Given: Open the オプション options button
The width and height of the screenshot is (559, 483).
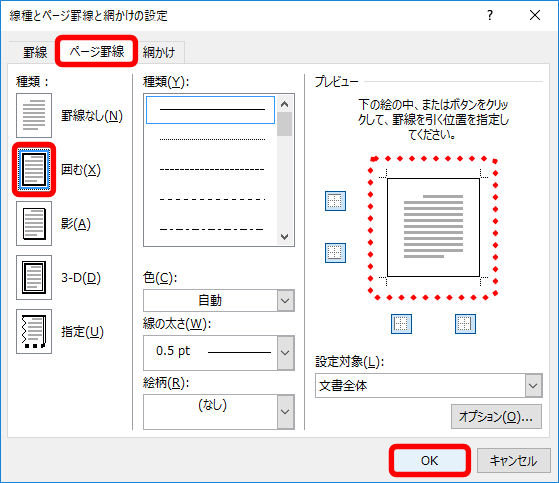Looking at the screenshot, I should point(496,416).
